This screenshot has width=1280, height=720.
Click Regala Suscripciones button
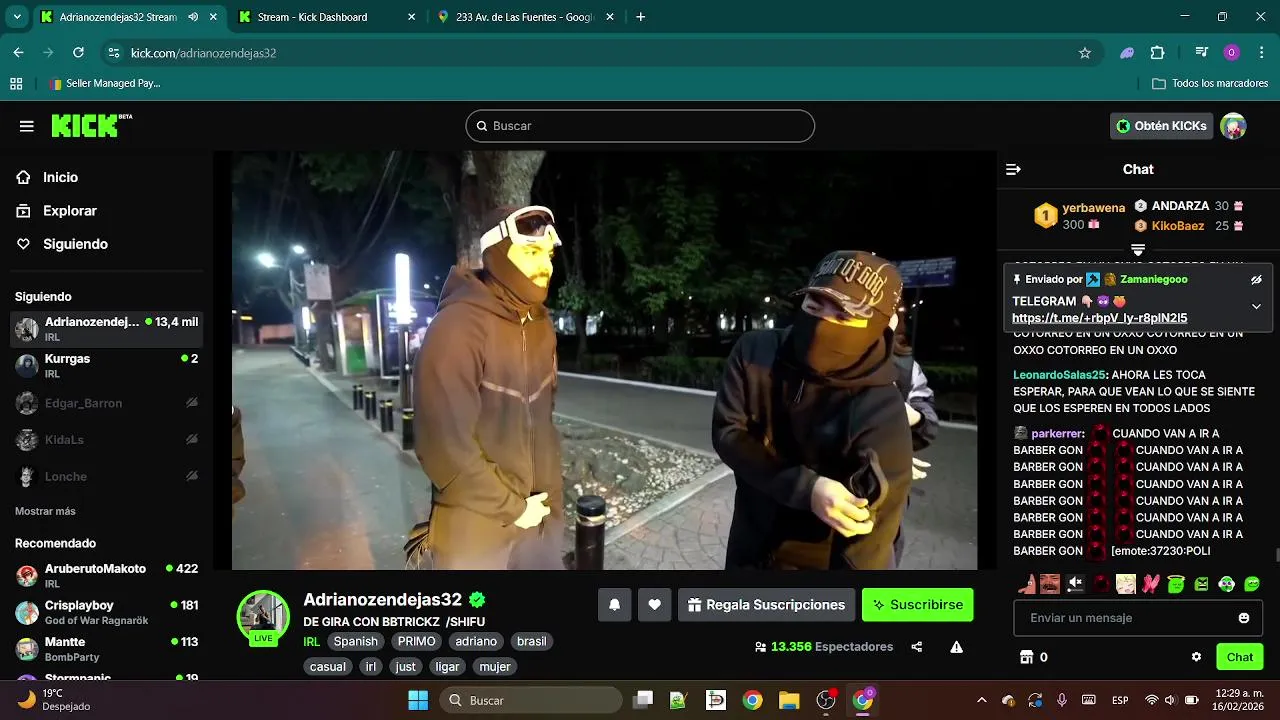[766, 604]
